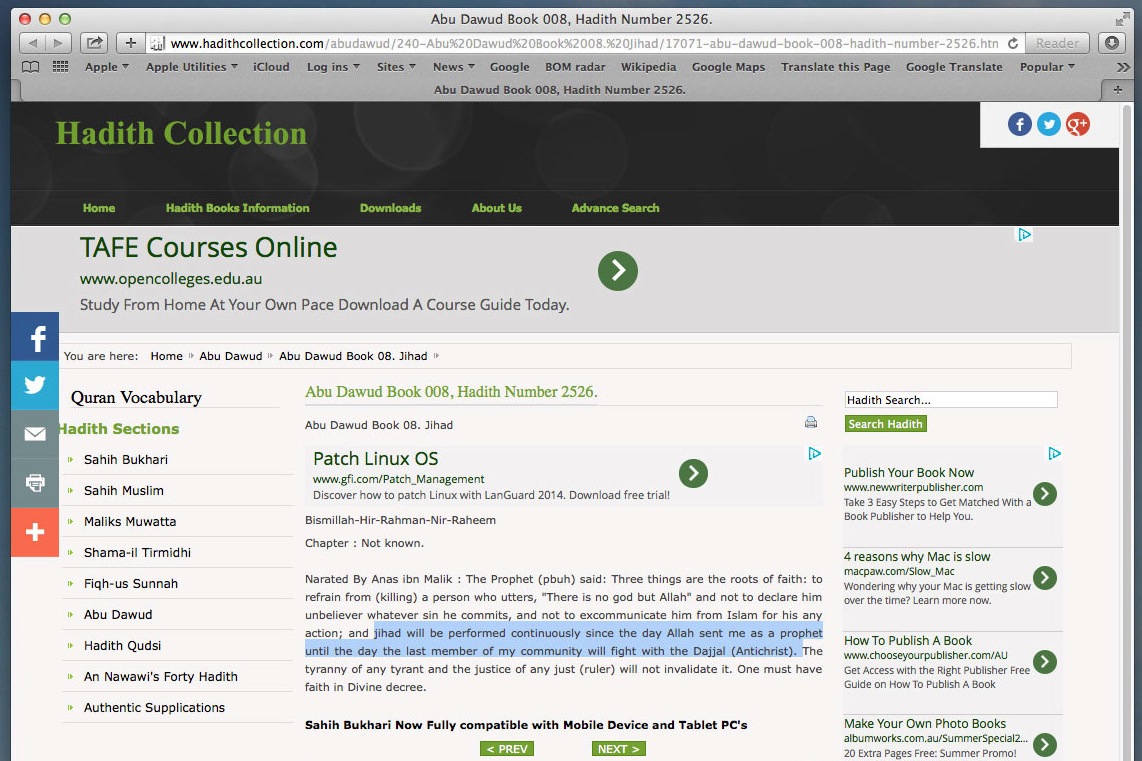Click the arrow beside Publish Your Book Now
1142x761 pixels.
(1044, 494)
